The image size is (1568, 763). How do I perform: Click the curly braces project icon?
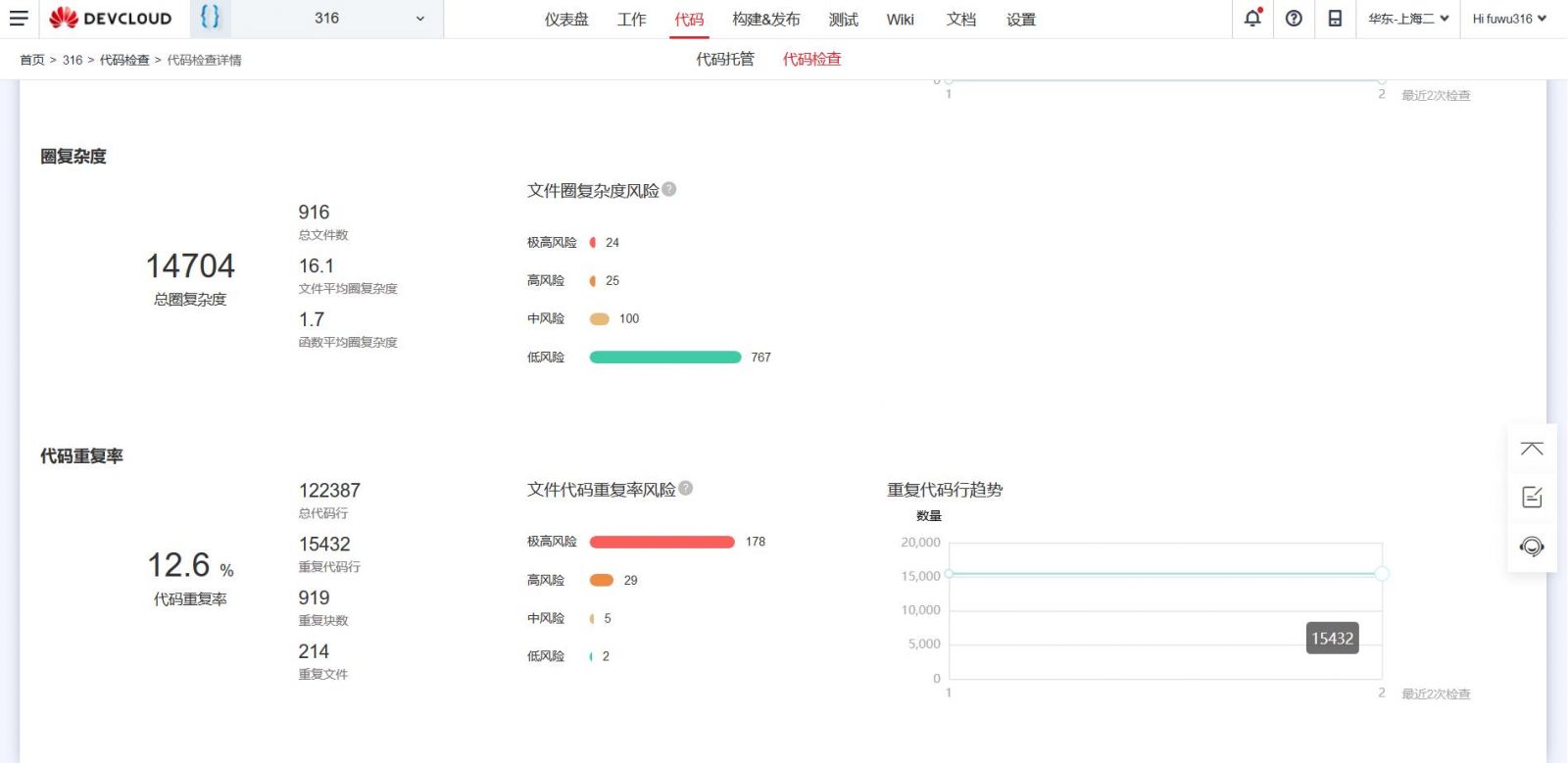click(210, 17)
